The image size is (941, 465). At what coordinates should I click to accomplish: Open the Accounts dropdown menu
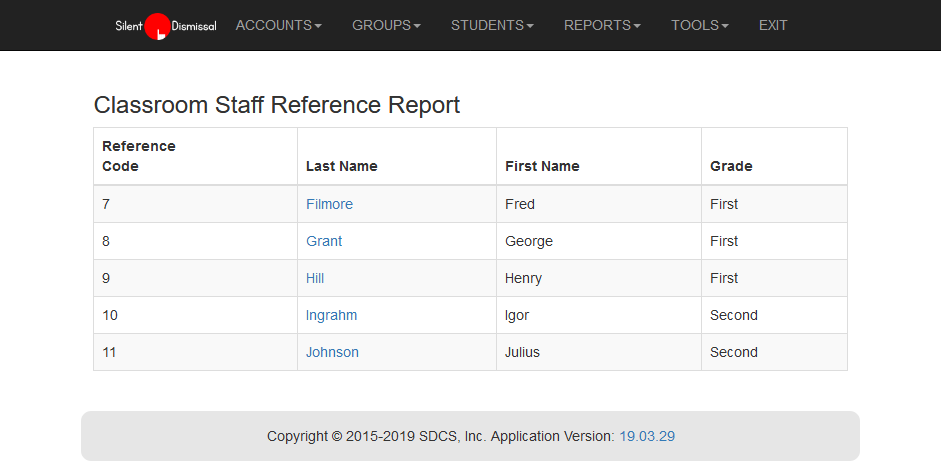coord(278,26)
